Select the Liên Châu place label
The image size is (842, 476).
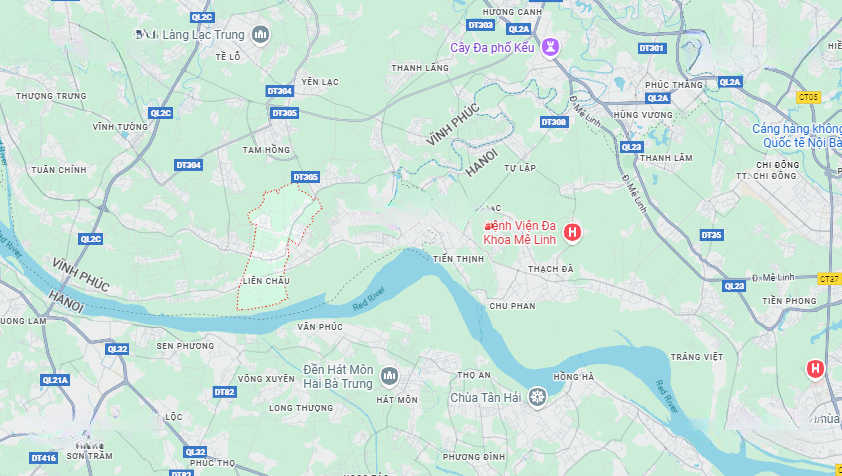pyautogui.click(x=266, y=281)
